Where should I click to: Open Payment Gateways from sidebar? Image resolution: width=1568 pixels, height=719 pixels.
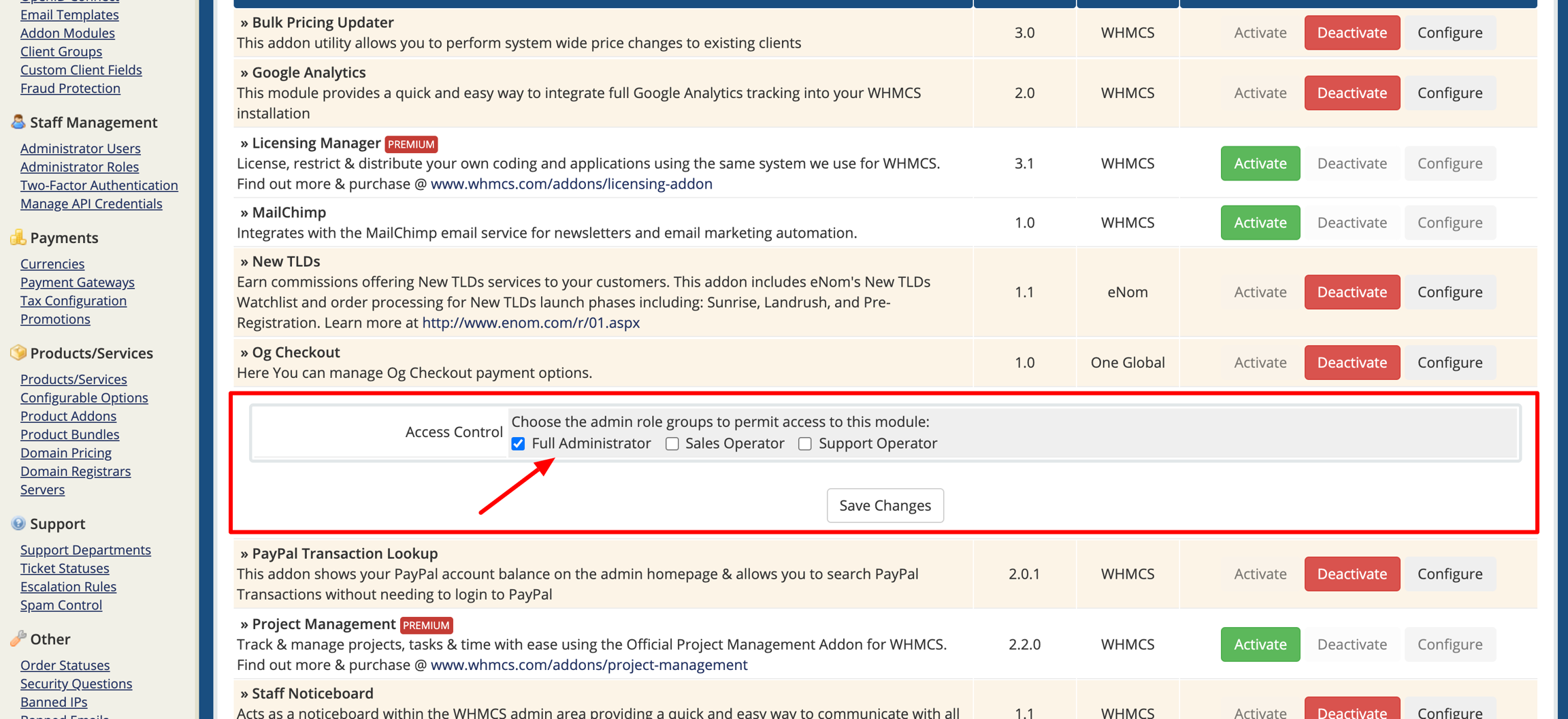pyautogui.click(x=78, y=282)
